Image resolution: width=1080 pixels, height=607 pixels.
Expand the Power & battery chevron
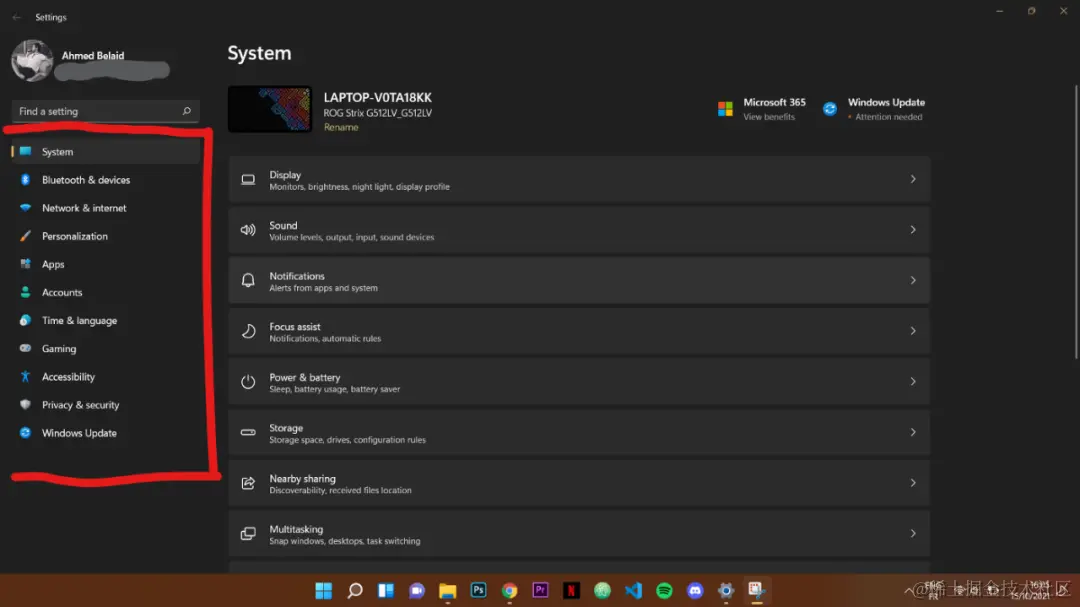coord(913,382)
